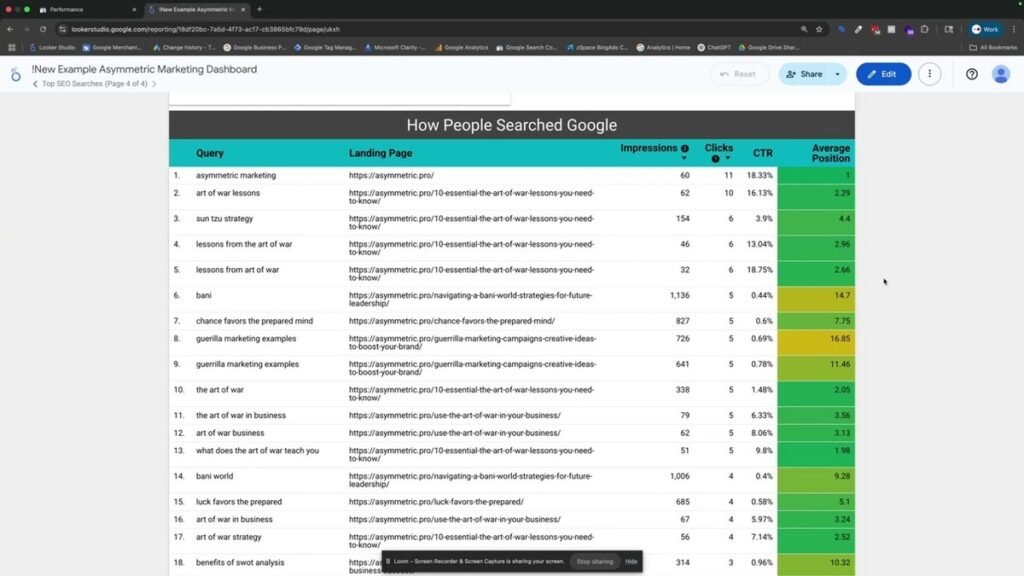Click the 'benefits of swot analysis' query
The height and width of the screenshot is (576, 1024).
tap(240, 562)
